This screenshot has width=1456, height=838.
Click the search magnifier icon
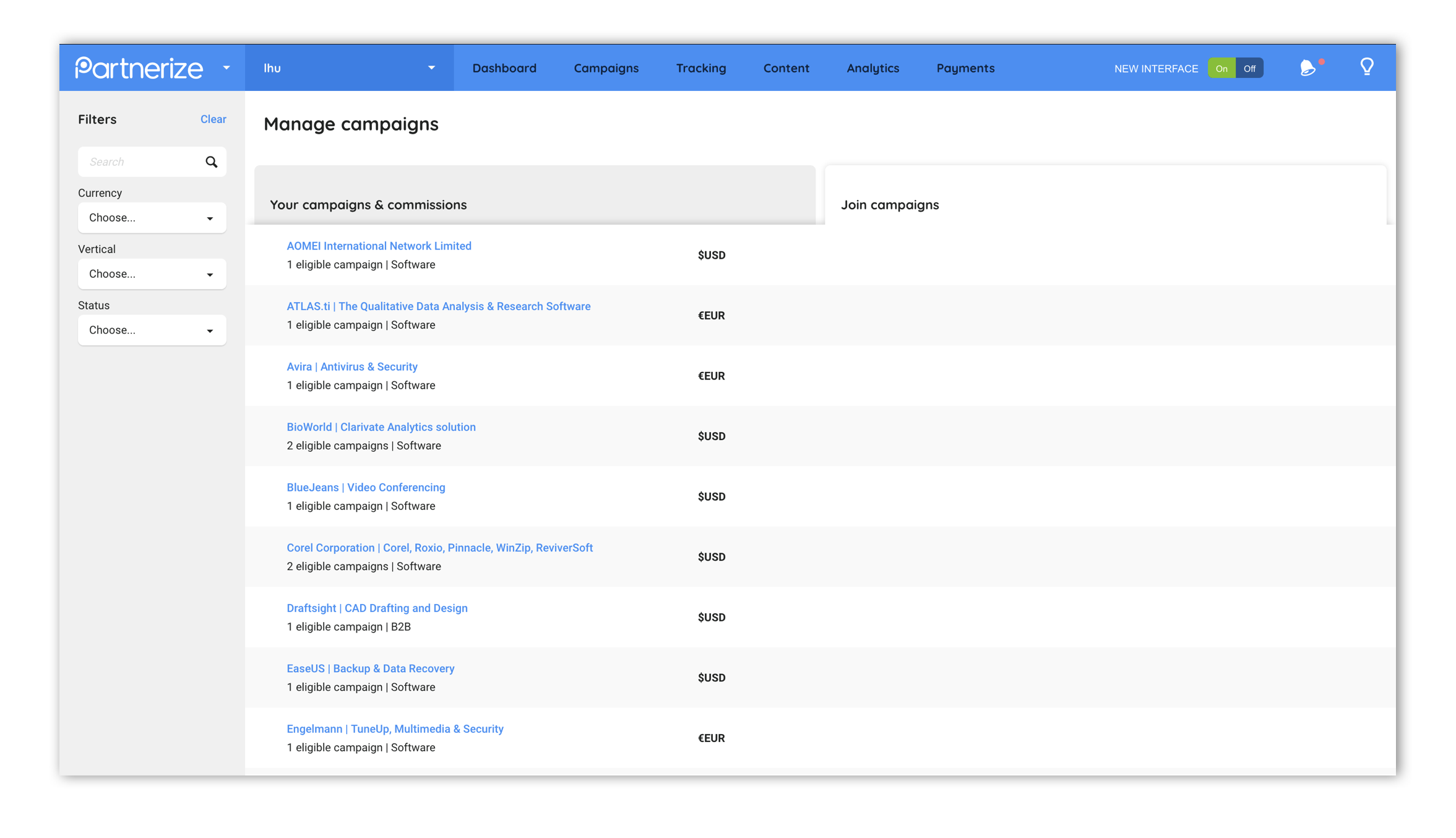[212, 162]
